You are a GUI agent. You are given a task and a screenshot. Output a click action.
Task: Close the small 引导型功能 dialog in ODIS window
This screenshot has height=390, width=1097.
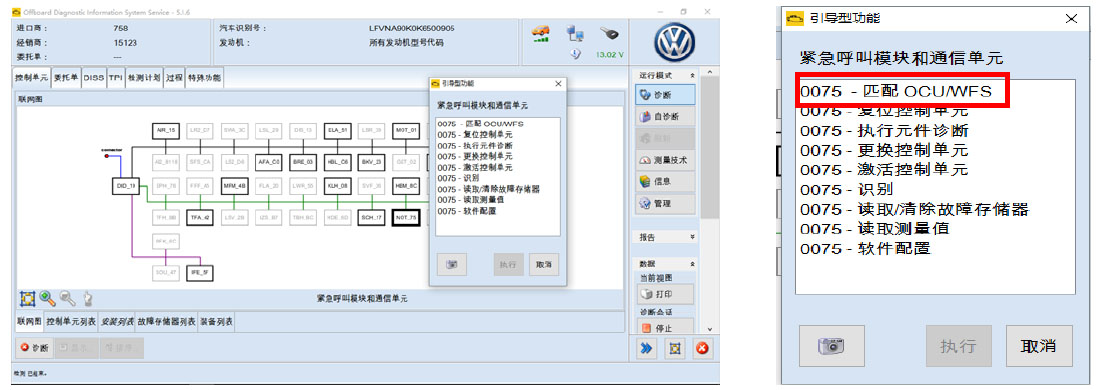[x=558, y=83]
